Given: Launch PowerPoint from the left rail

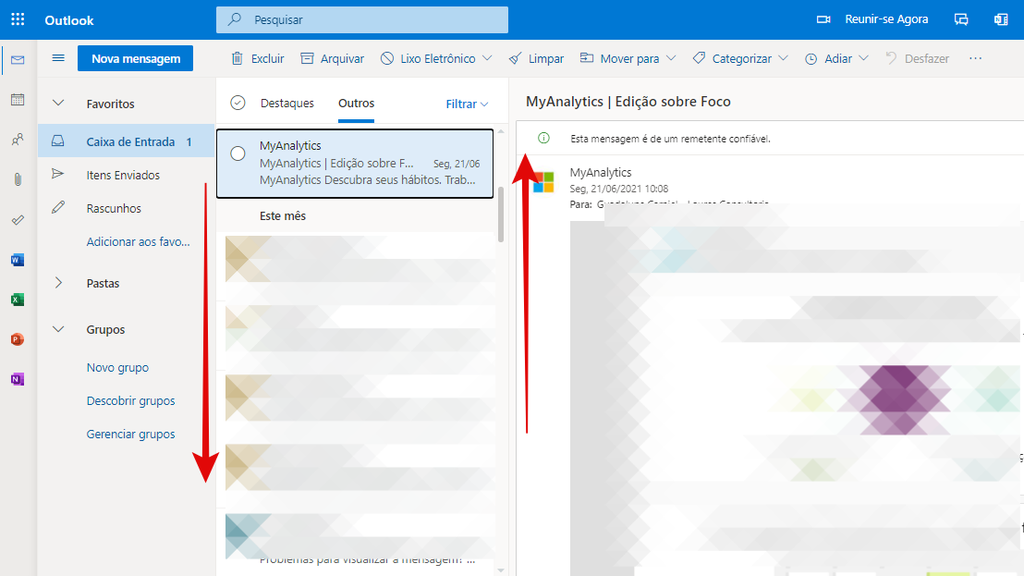Looking at the screenshot, I should pos(18,340).
